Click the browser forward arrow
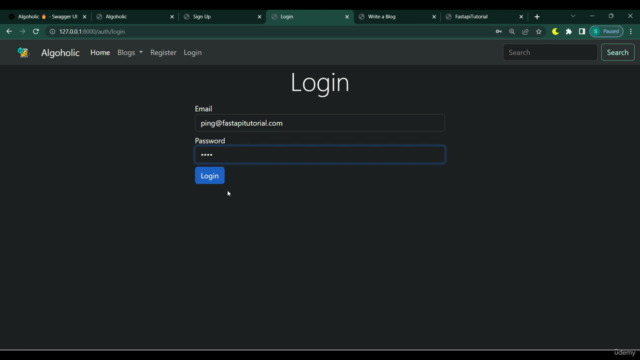Screen dimensions: 640x360 (22, 31)
